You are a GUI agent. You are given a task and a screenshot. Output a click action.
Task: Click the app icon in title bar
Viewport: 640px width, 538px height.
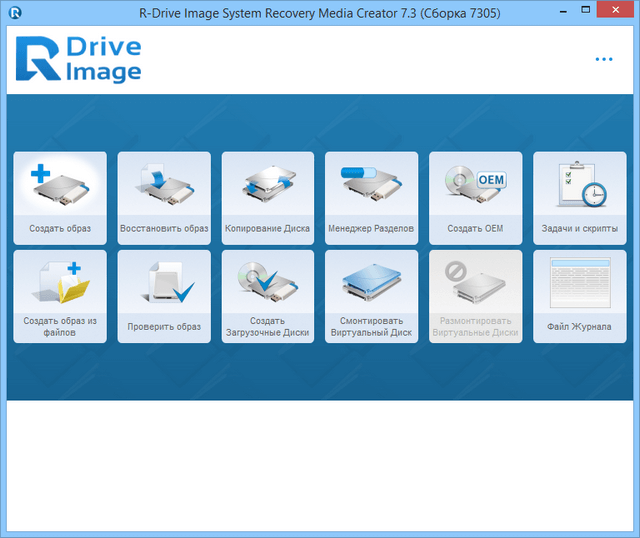pos(14,13)
